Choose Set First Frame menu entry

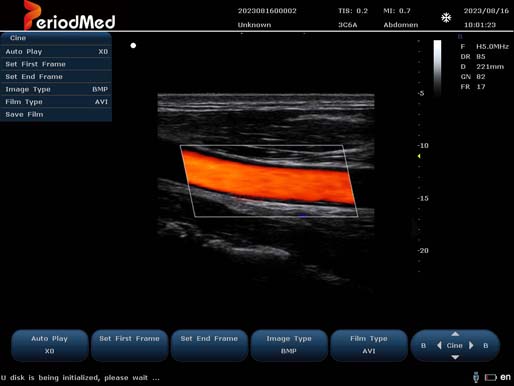coord(56,64)
